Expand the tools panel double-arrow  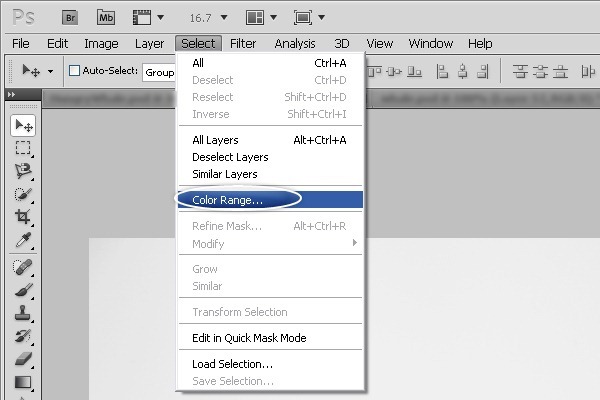(11, 94)
